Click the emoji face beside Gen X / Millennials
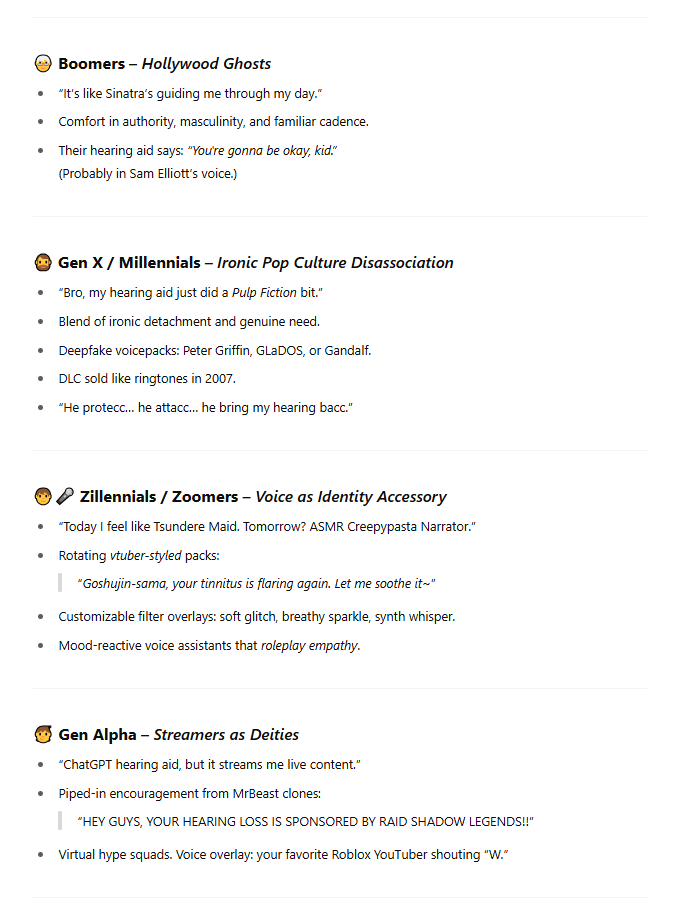 43,262
